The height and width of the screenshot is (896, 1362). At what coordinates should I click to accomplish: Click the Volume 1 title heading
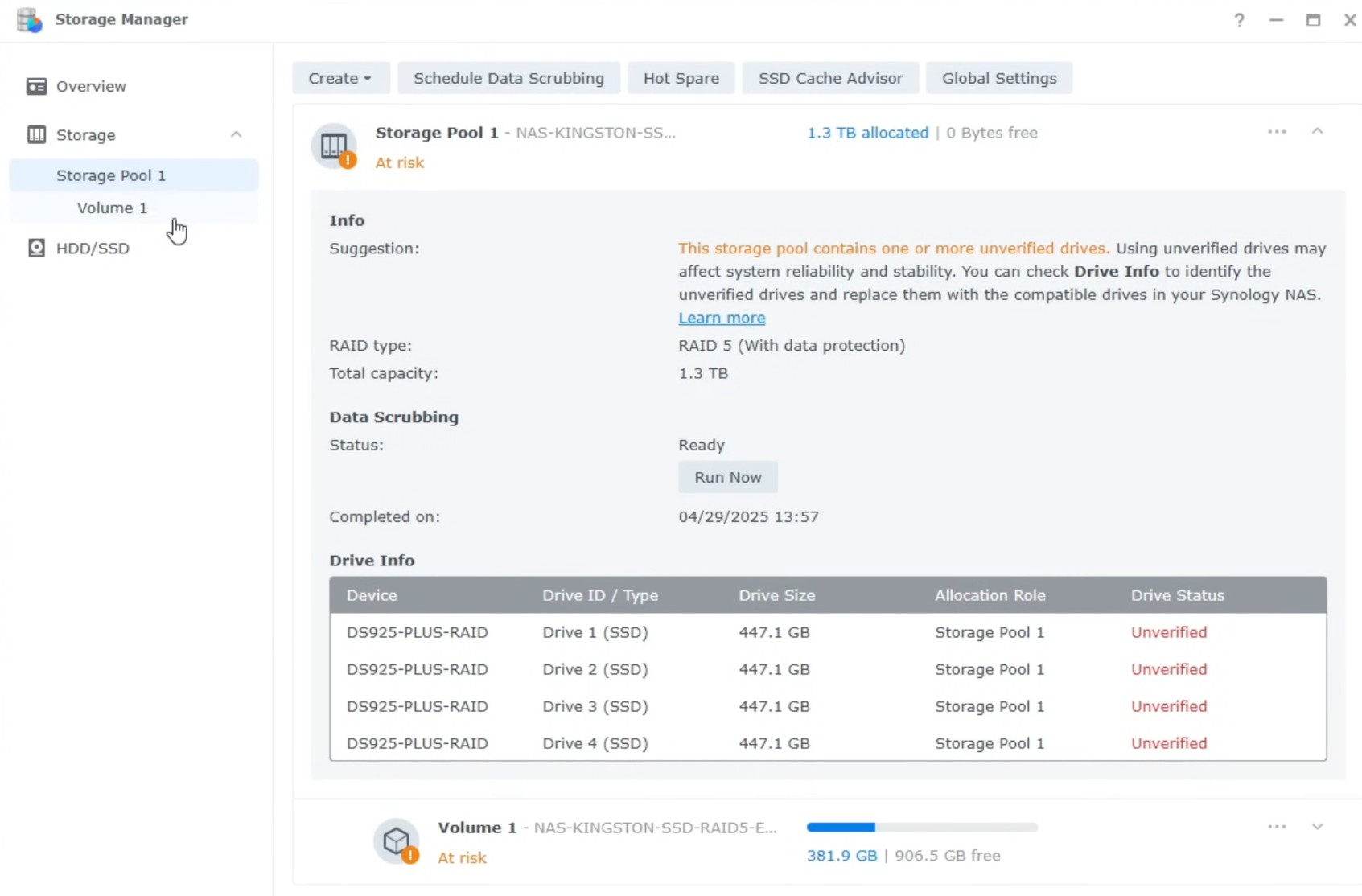(x=477, y=828)
